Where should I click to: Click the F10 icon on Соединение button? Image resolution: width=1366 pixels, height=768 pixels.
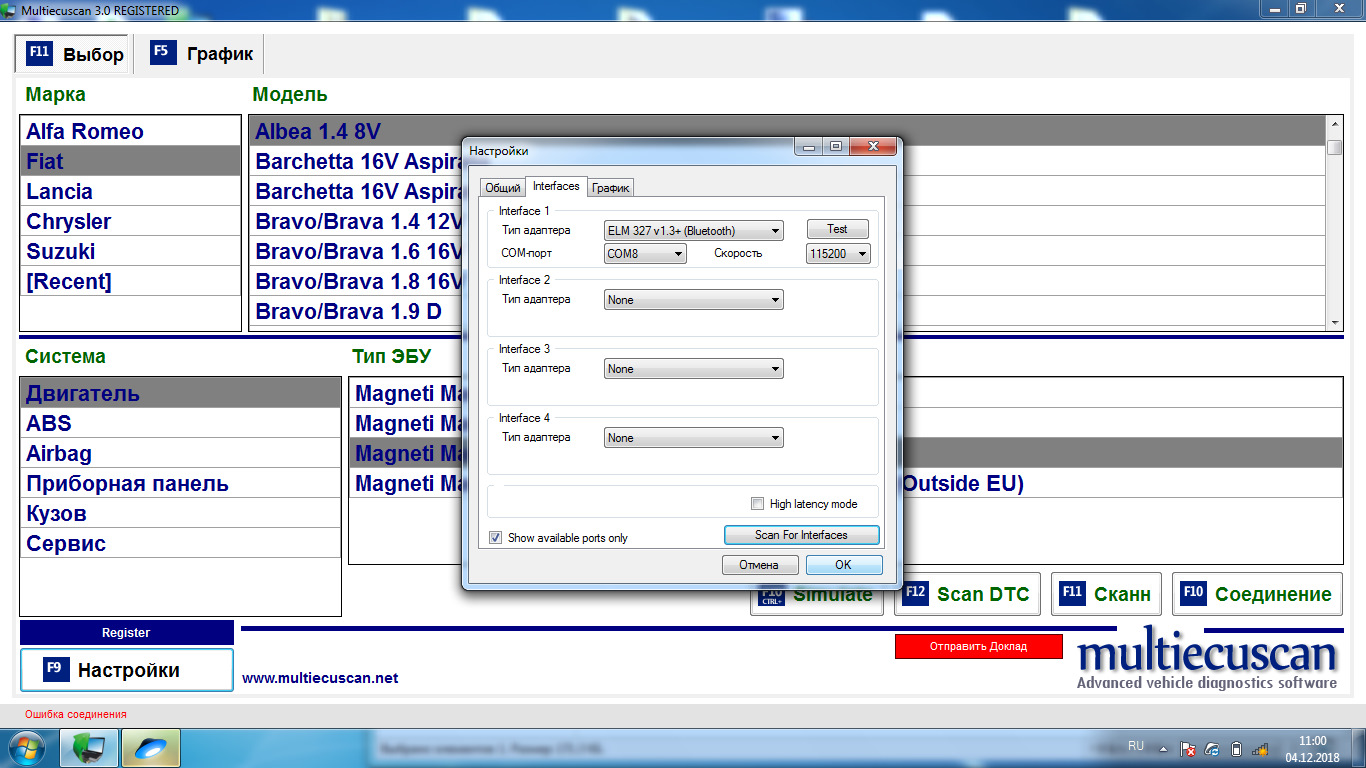pos(1193,593)
